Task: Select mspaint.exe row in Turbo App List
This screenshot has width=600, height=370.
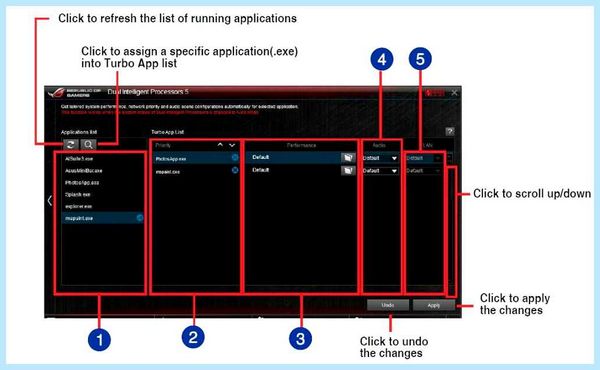Action: [x=196, y=171]
